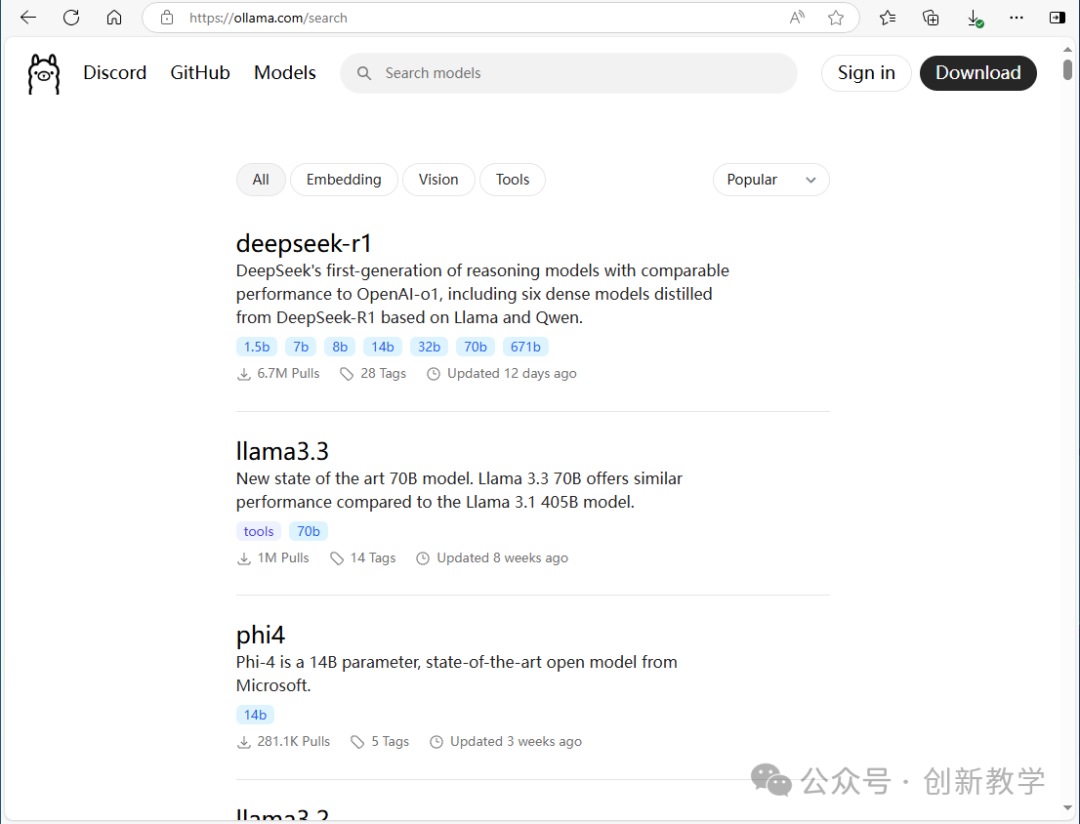Image resolution: width=1080 pixels, height=824 pixels.
Task: Open the phi4 model
Action: click(x=260, y=635)
